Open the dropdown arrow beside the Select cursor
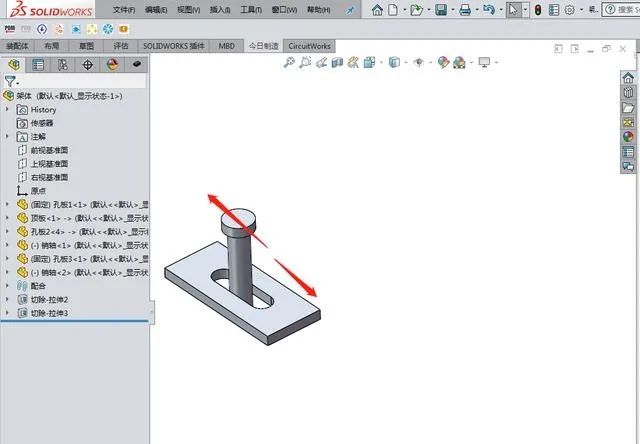Image resolution: width=640 pixels, height=444 pixels. (x=525, y=10)
